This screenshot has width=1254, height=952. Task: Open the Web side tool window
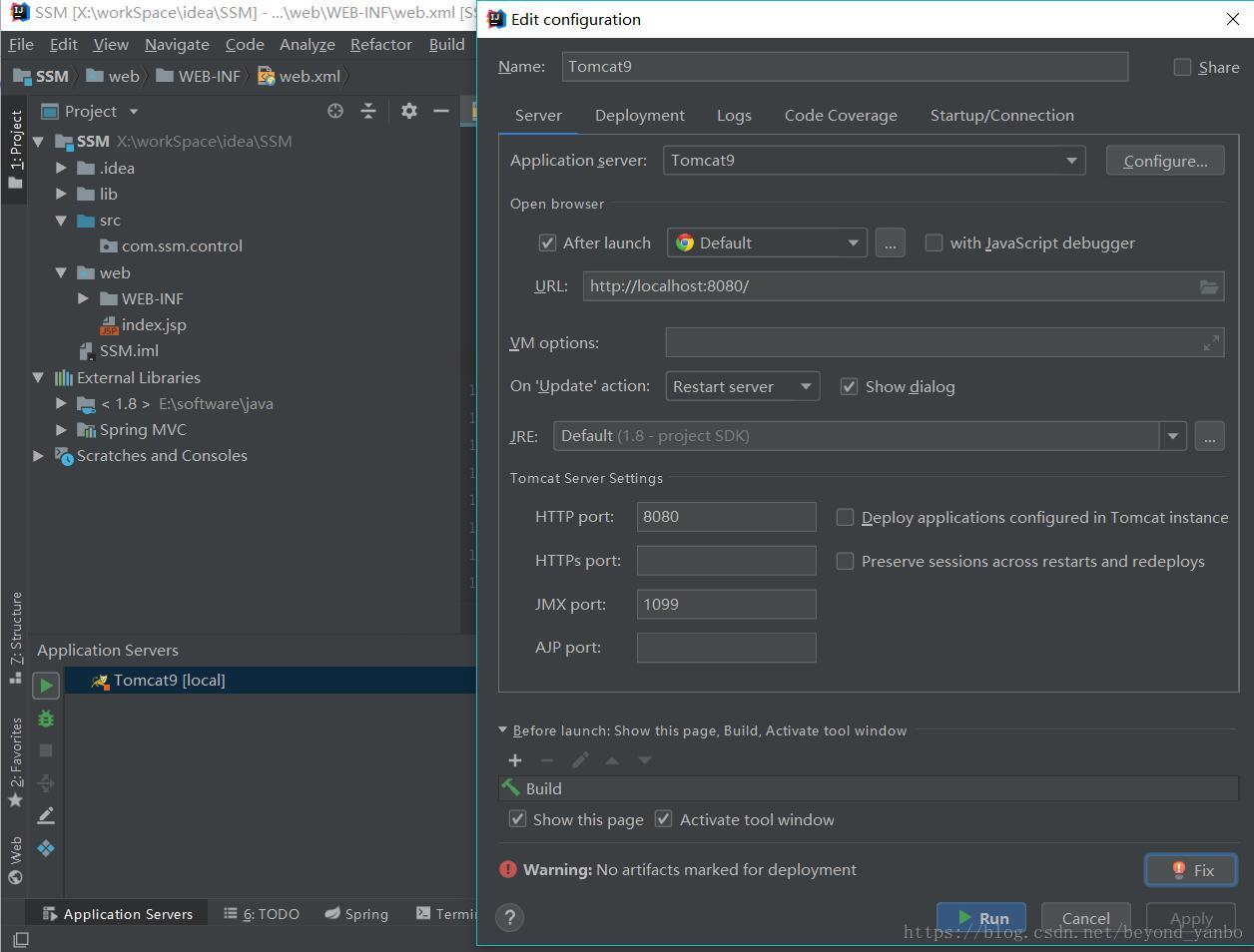[x=15, y=861]
